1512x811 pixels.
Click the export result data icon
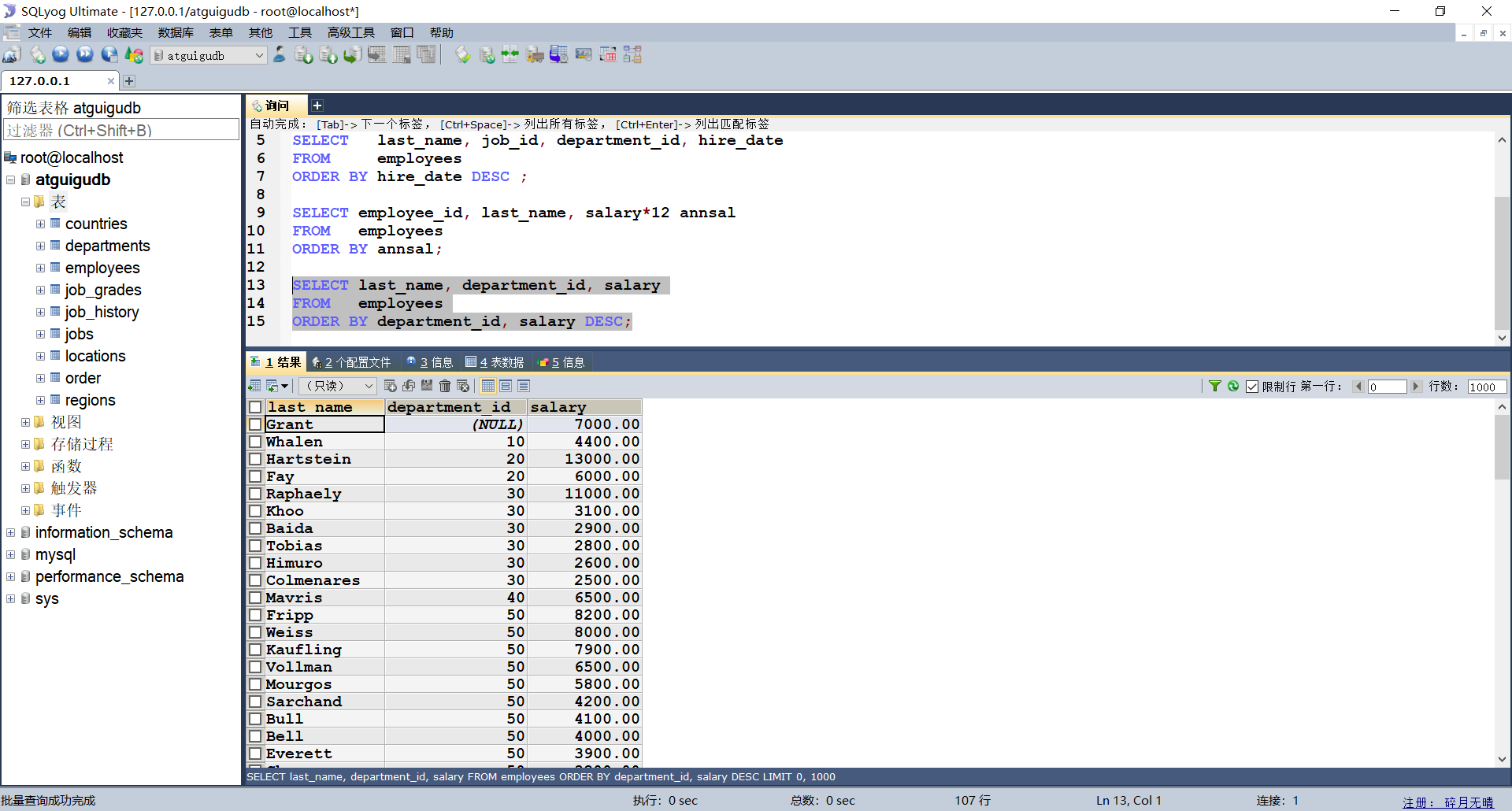254,386
